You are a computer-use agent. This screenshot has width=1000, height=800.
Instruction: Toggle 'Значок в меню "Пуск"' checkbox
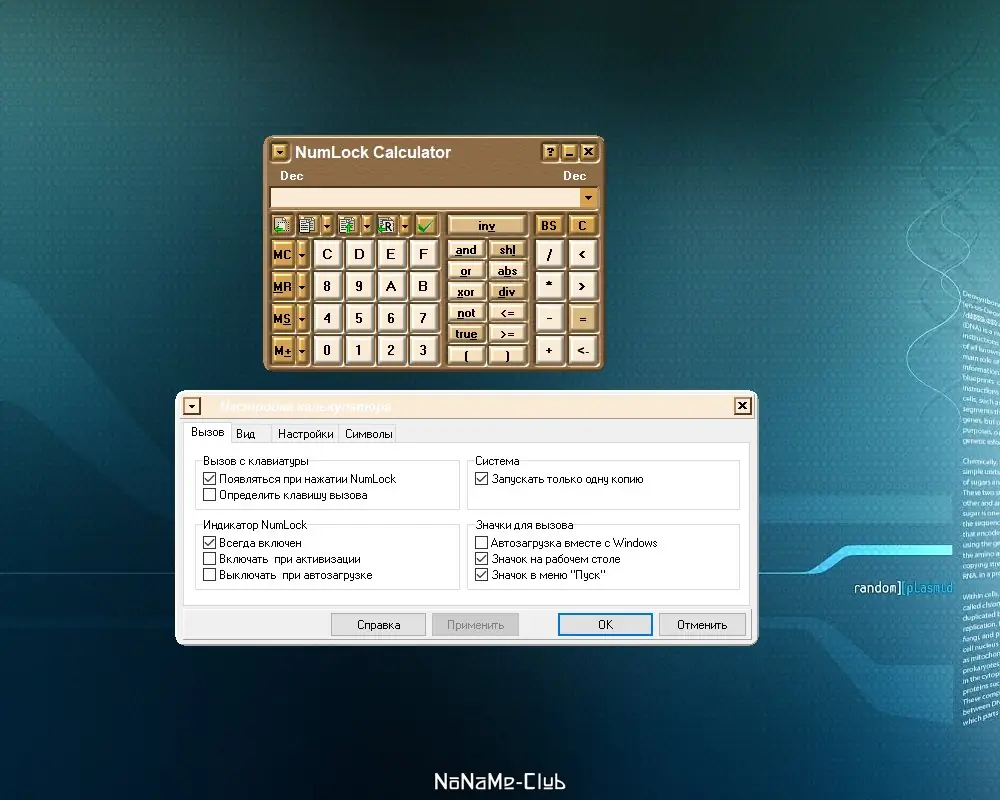click(x=482, y=575)
